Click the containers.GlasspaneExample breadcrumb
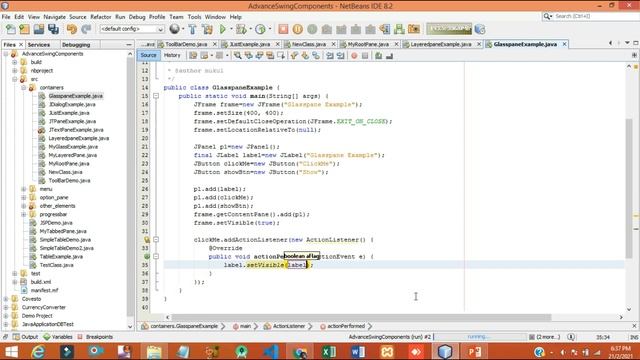 click(x=183, y=326)
